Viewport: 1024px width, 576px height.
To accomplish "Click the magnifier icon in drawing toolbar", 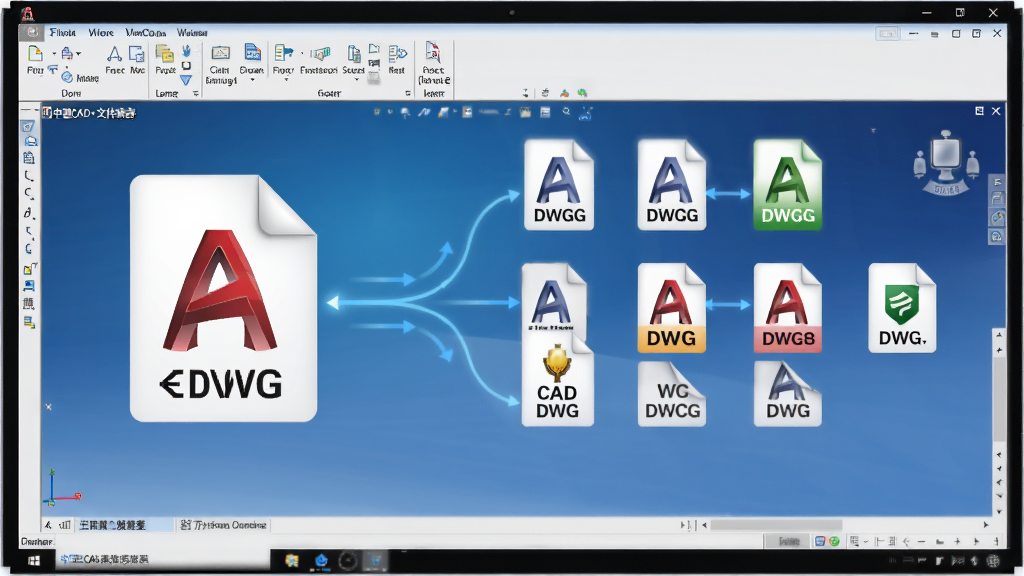I will click(566, 112).
